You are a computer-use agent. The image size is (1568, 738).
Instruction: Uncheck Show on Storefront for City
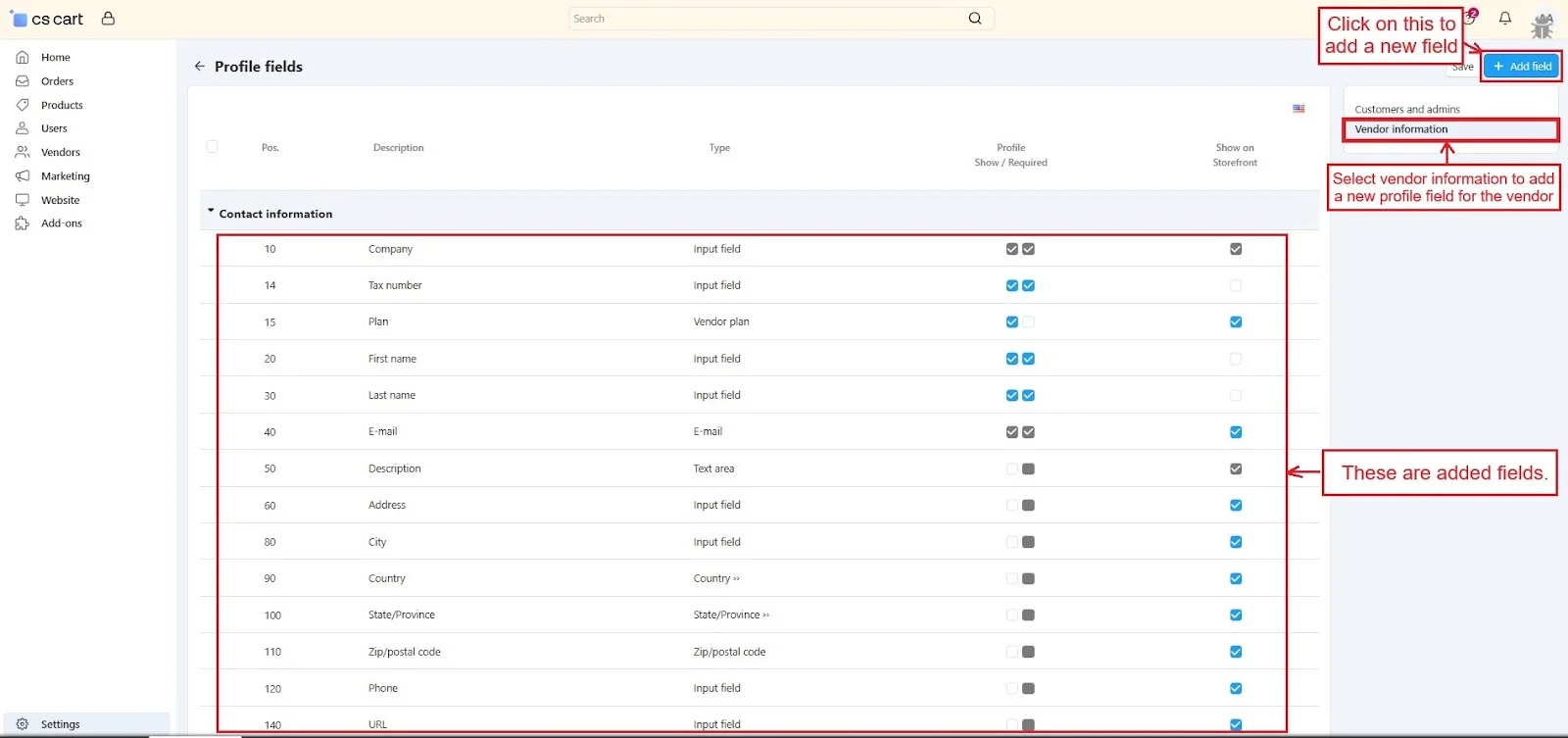click(1236, 542)
